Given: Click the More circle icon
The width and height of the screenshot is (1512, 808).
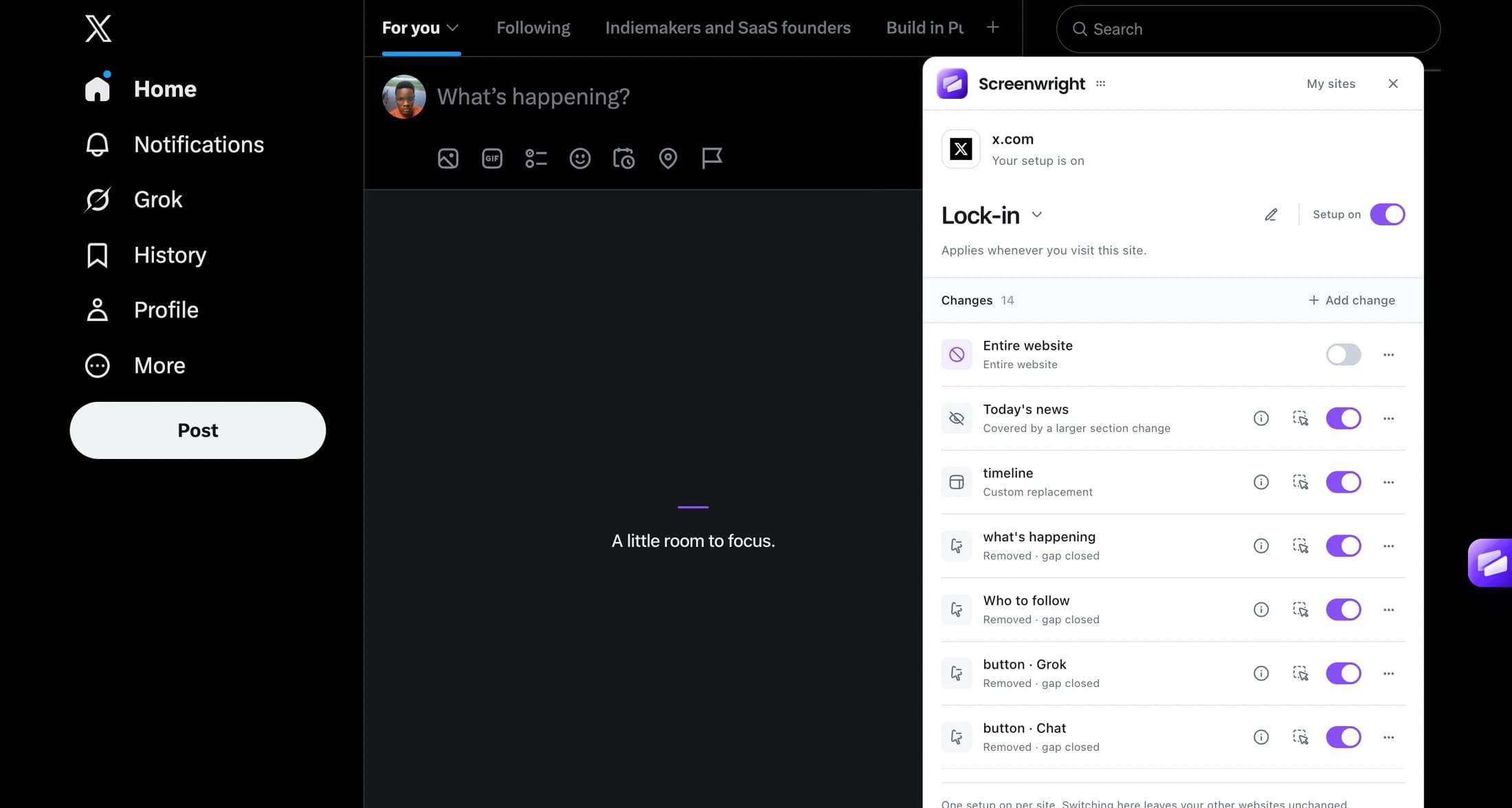Looking at the screenshot, I should point(98,366).
